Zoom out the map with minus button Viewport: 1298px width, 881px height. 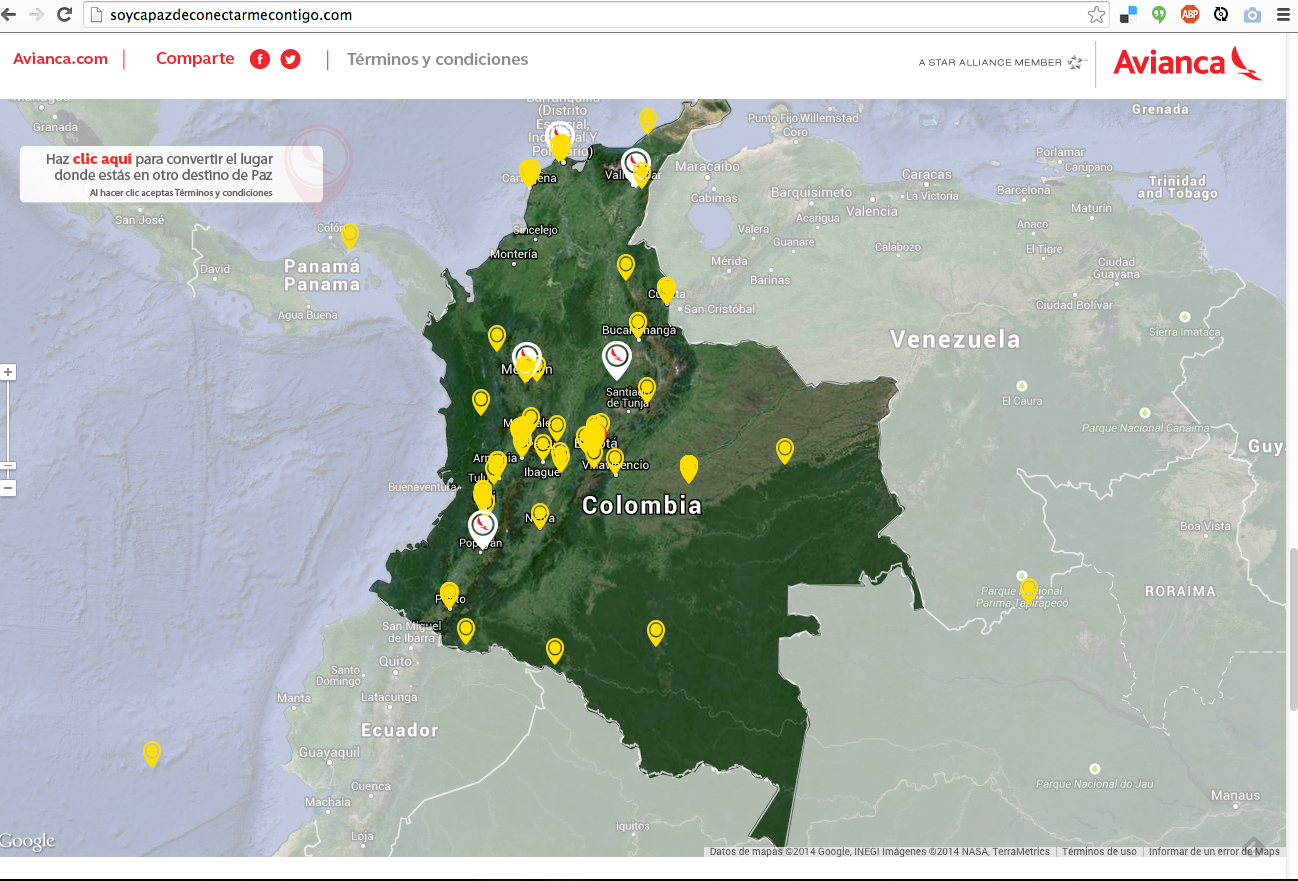(x=8, y=488)
